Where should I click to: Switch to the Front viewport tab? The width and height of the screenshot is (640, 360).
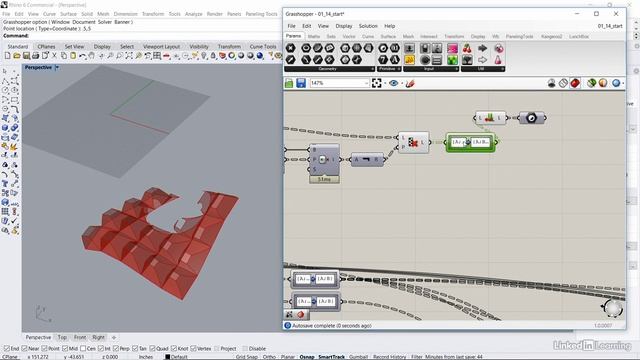pyautogui.click(x=80, y=337)
